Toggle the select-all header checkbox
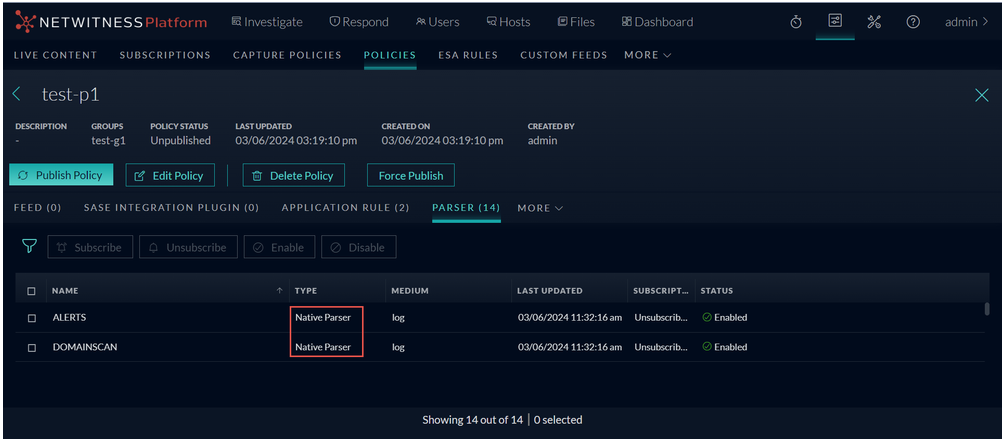The image size is (1006, 440). (31, 291)
